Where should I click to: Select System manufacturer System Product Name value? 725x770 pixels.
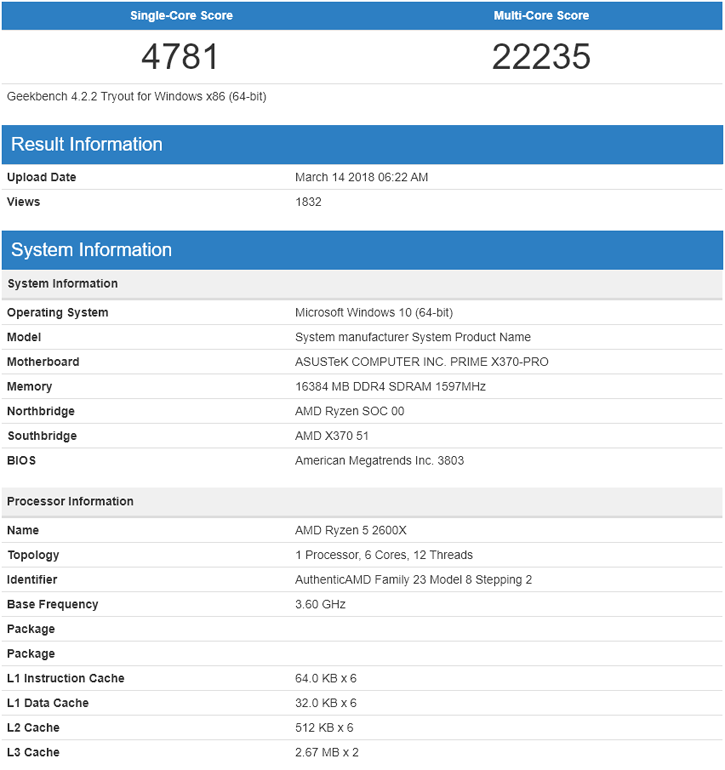click(413, 337)
